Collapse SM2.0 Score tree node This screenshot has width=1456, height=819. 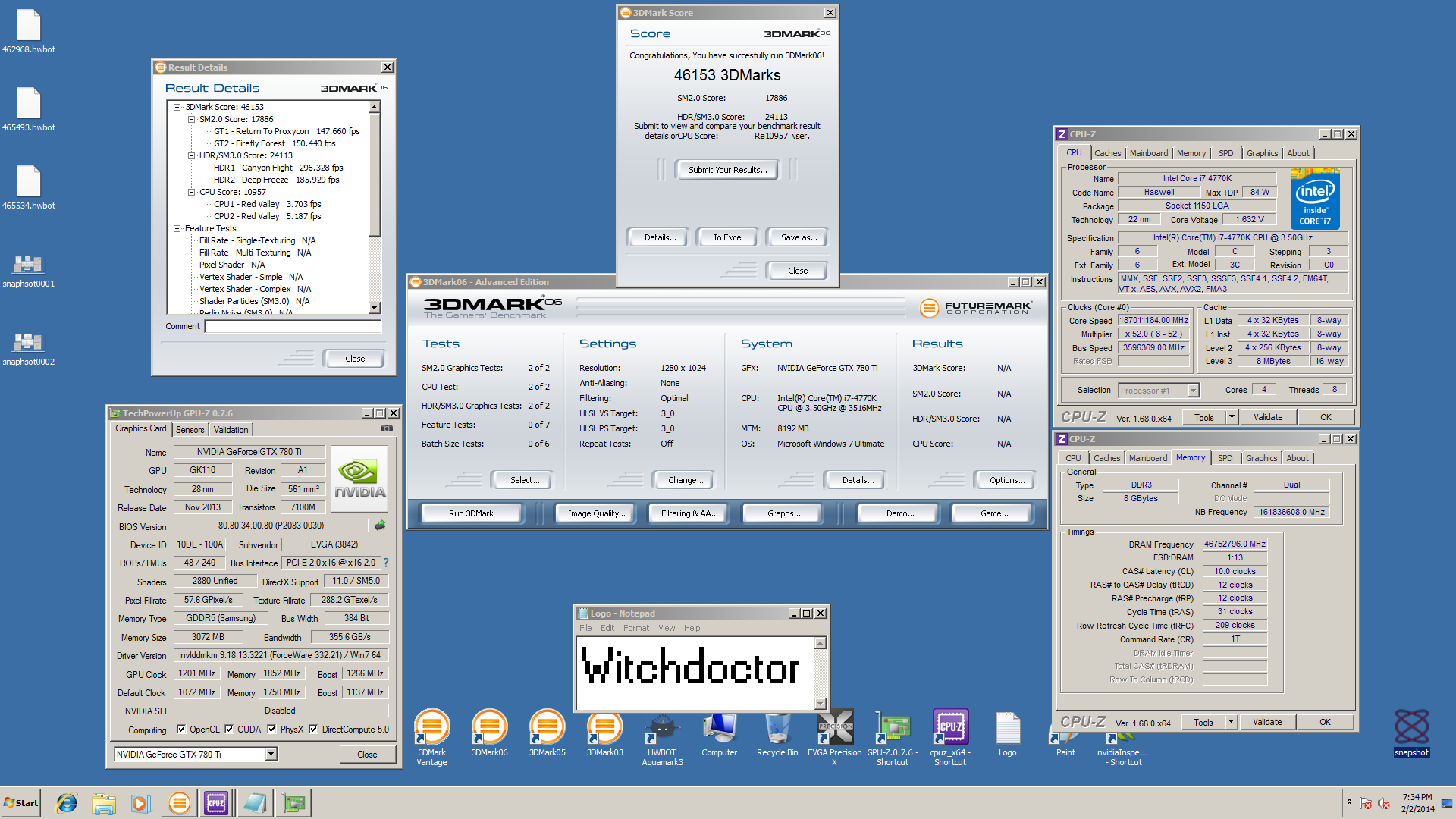191,119
